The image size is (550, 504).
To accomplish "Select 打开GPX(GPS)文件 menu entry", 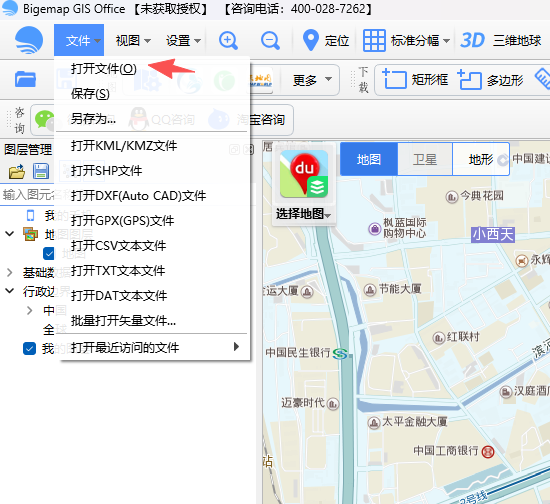I will 153,221.
